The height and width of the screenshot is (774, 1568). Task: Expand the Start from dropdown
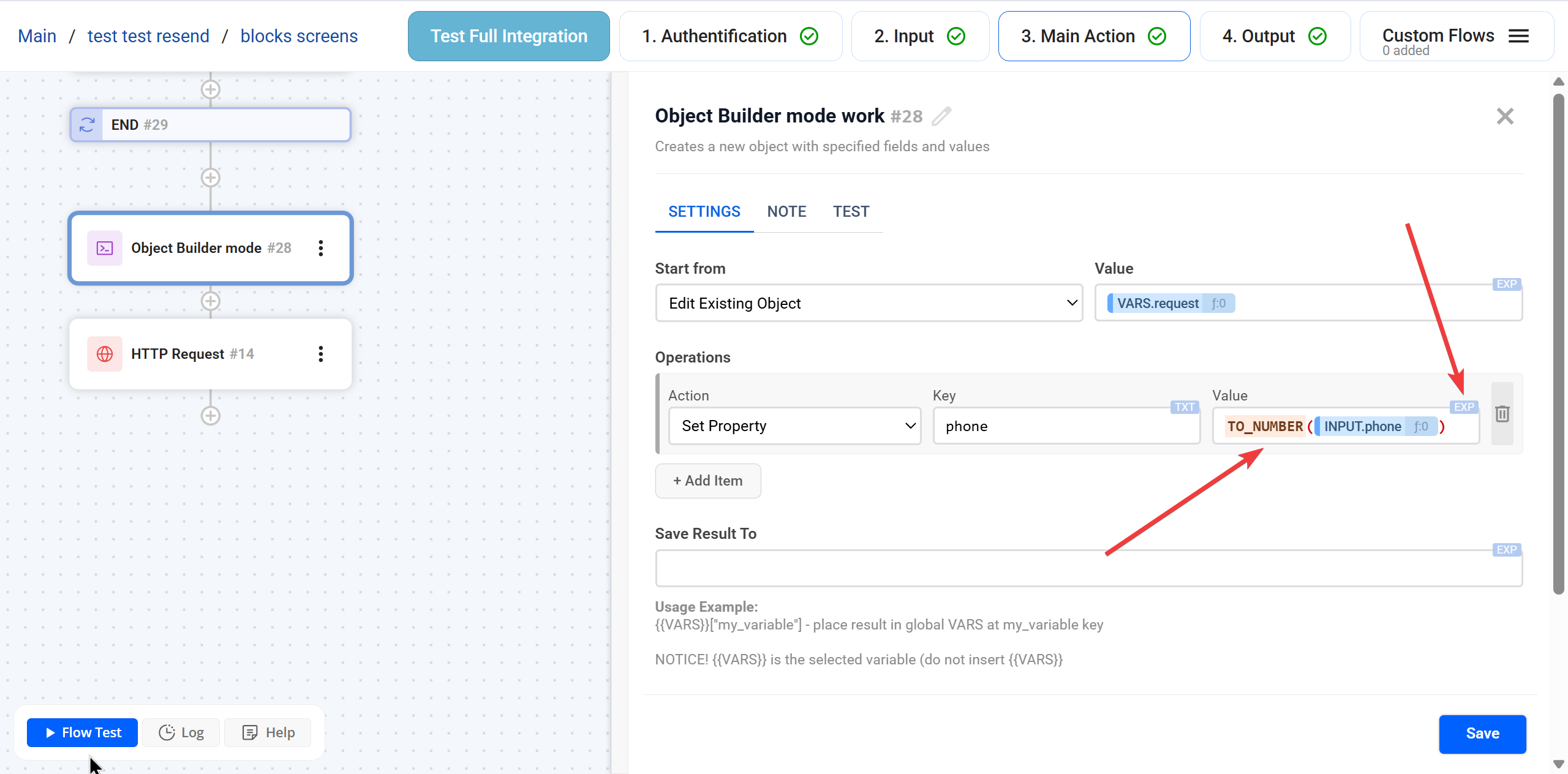coord(869,303)
